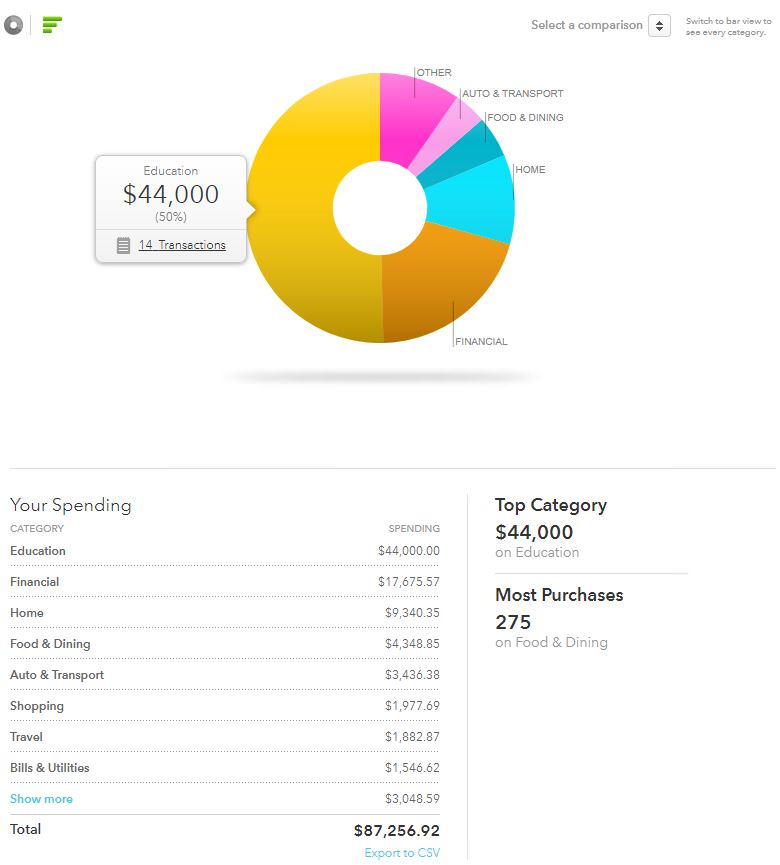Export spending data to CSV

click(402, 852)
